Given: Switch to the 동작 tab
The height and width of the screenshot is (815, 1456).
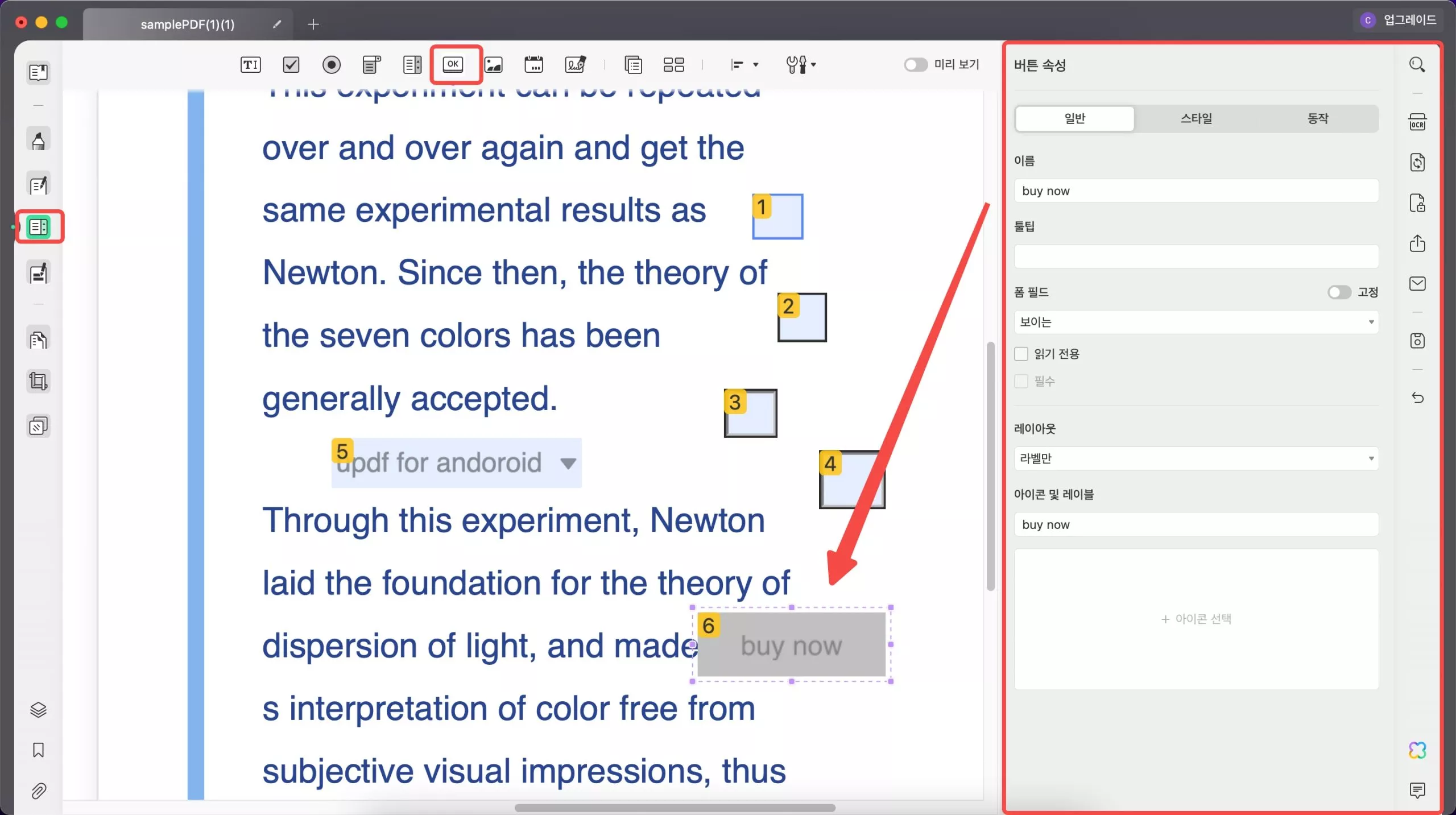Looking at the screenshot, I should (x=1317, y=118).
